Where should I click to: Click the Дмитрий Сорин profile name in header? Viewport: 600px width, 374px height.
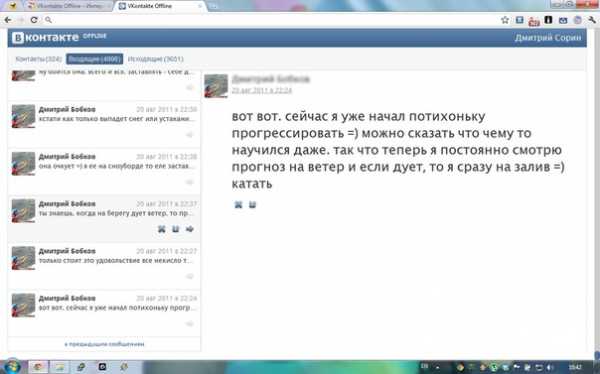coord(548,38)
